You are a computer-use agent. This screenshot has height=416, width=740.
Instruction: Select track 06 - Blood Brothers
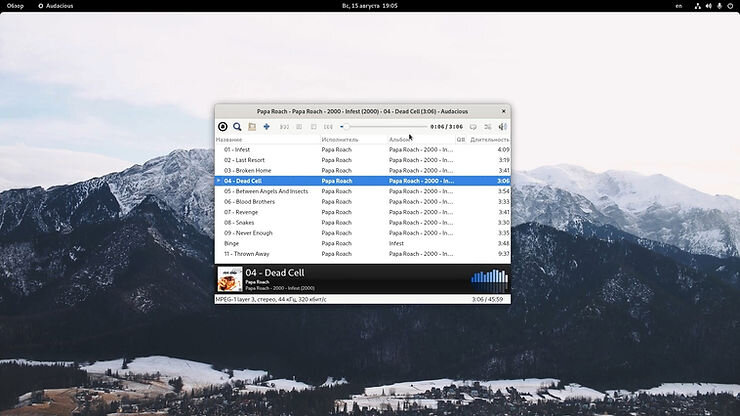point(362,202)
